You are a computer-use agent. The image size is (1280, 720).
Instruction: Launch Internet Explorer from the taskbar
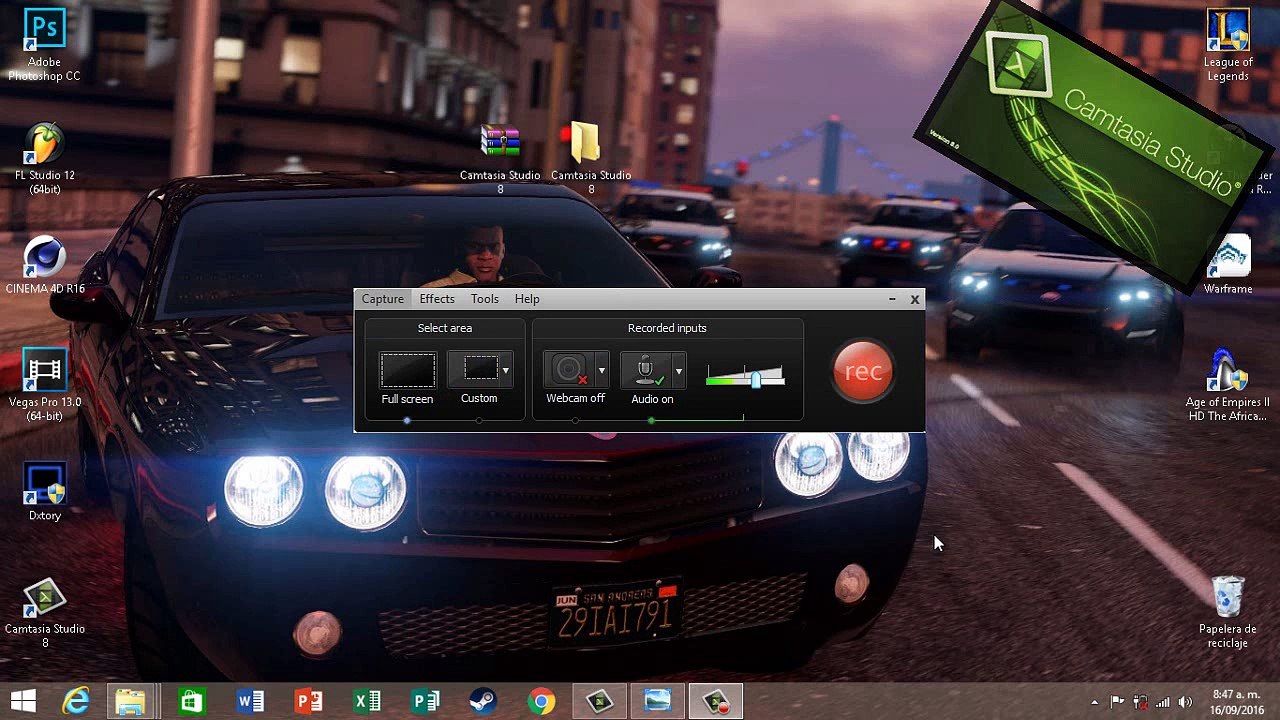pos(76,701)
